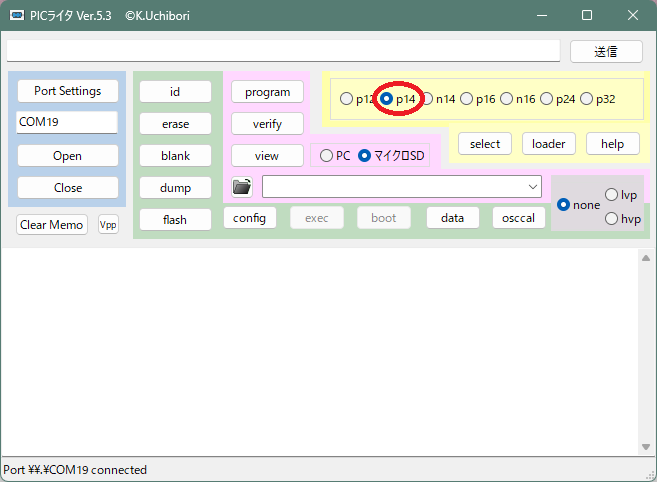Click the COM19 port input field
The image size is (657, 482).
[x=67, y=122]
